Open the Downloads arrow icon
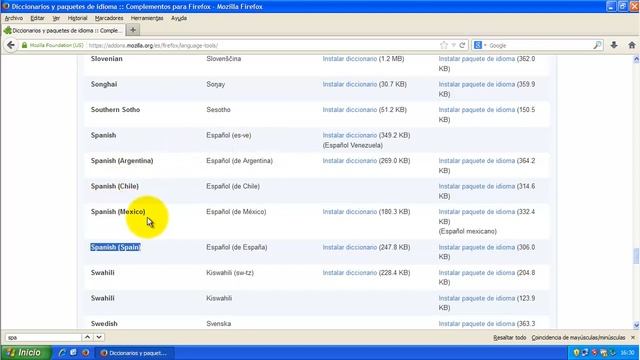The height and width of the screenshot is (360, 640). coord(614,45)
